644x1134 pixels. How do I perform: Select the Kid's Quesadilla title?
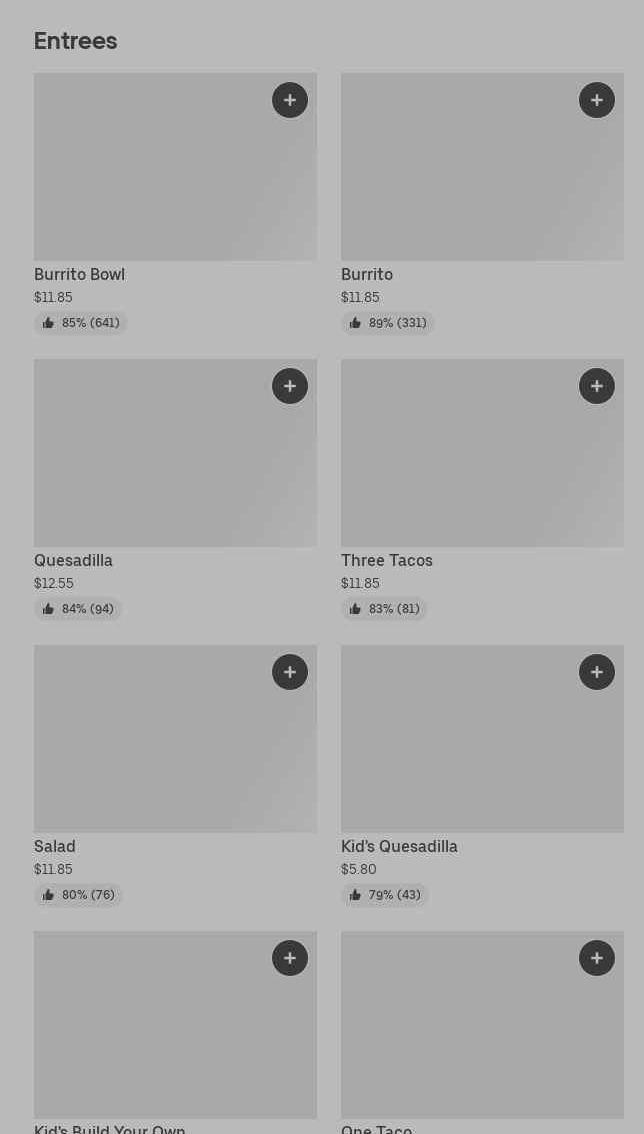click(399, 847)
